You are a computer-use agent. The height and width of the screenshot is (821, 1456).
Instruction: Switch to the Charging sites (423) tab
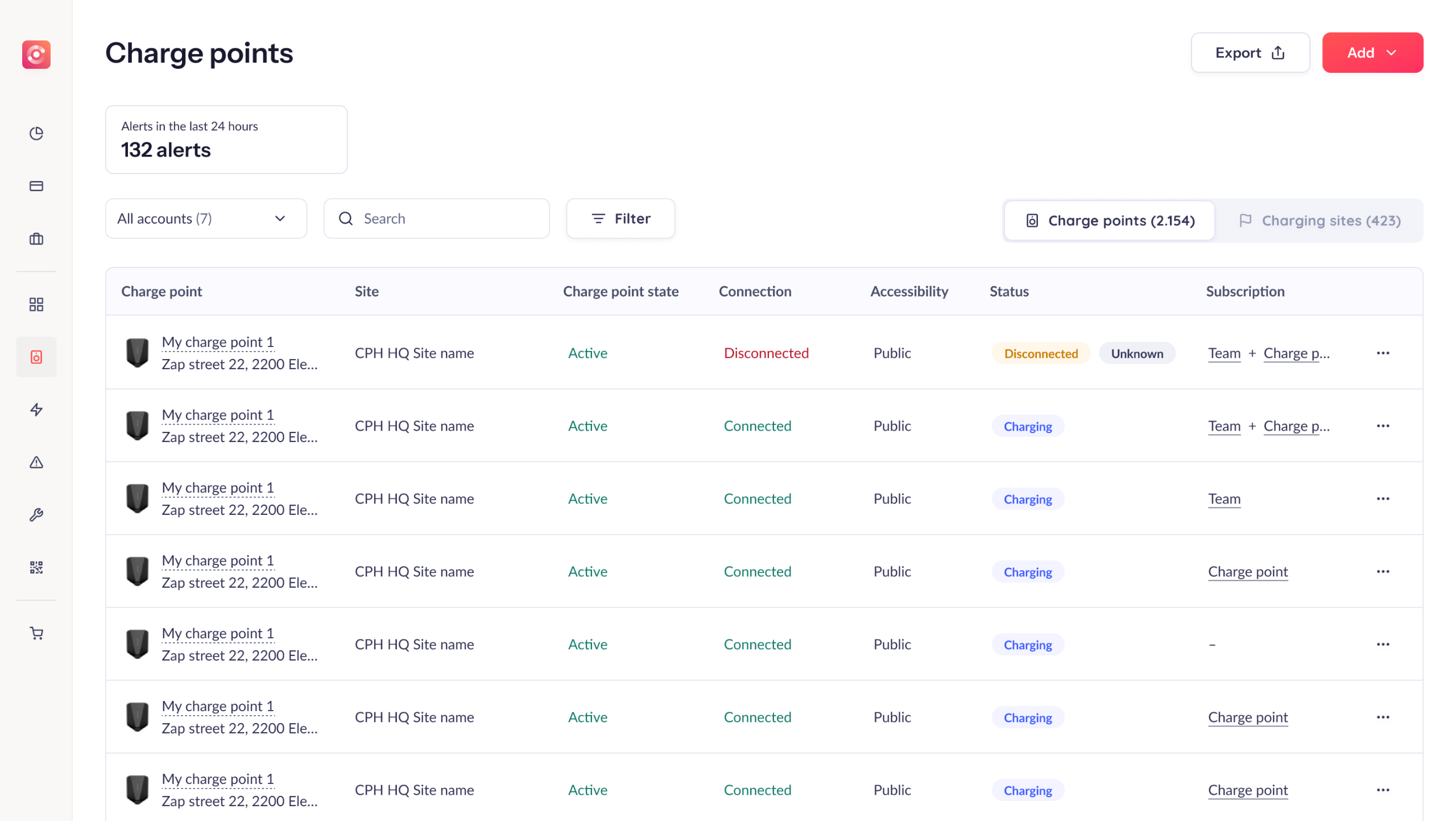[x=1319, y=221]
